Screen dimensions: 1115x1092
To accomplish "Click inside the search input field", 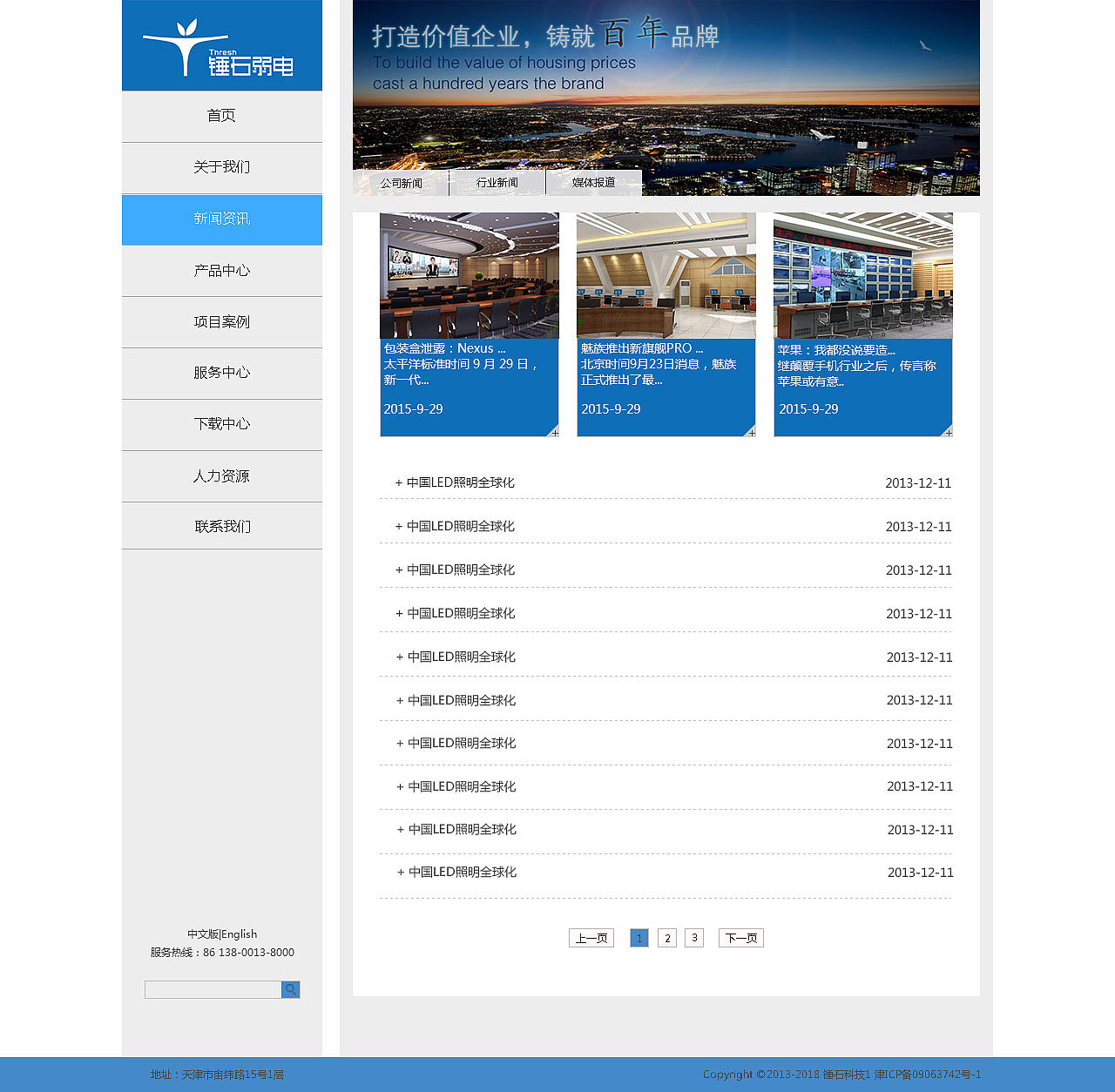I will tap(212, 989).
